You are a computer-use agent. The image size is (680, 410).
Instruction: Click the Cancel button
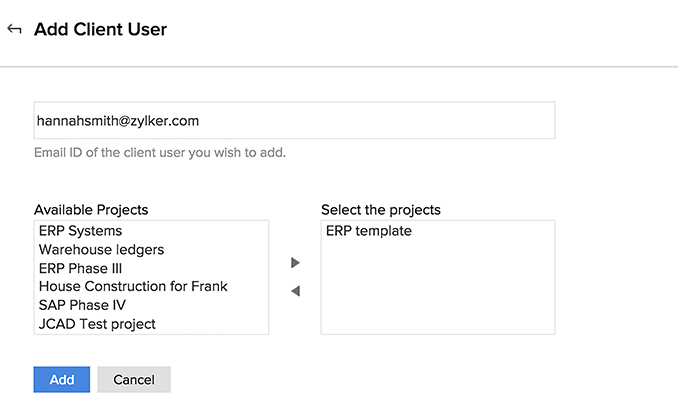pos(134,380)
